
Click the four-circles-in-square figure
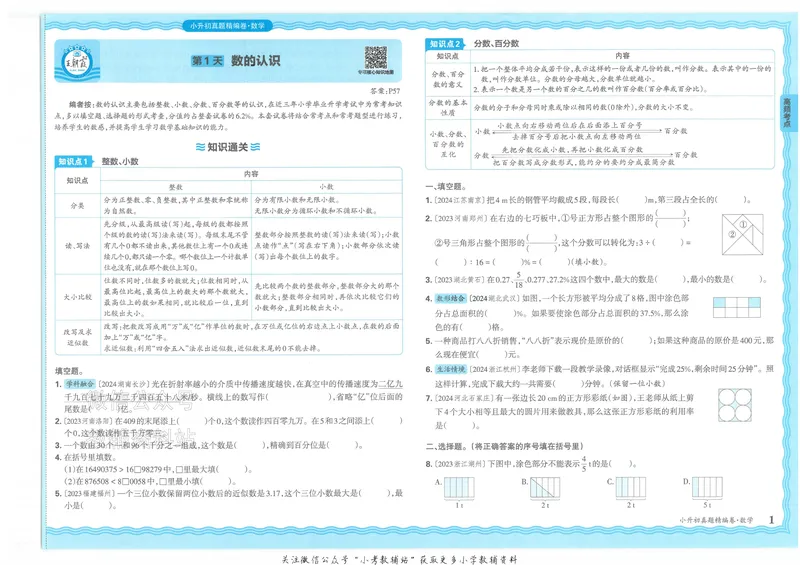coord(735,405)
